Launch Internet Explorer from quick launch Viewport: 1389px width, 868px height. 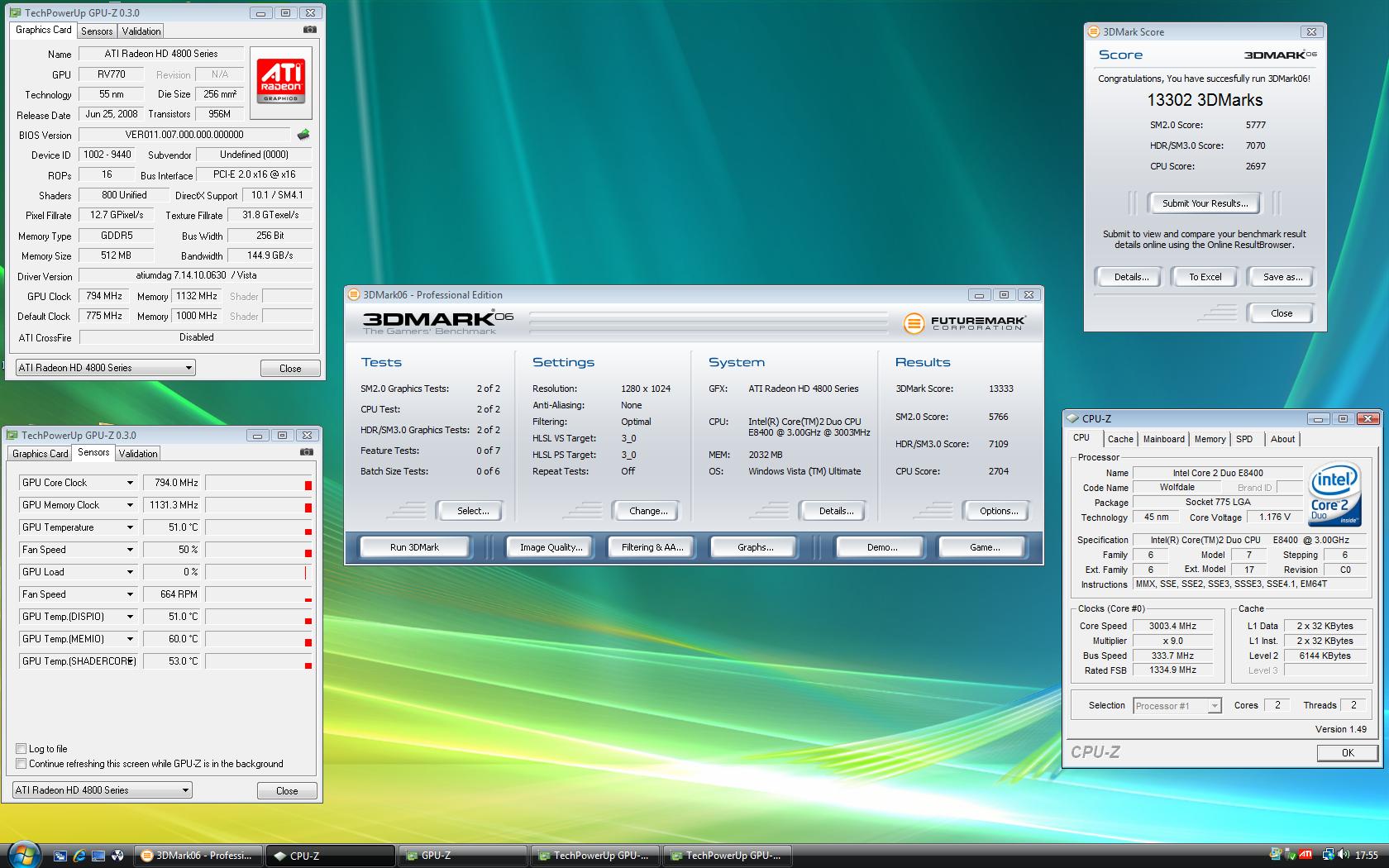point(79,856)
